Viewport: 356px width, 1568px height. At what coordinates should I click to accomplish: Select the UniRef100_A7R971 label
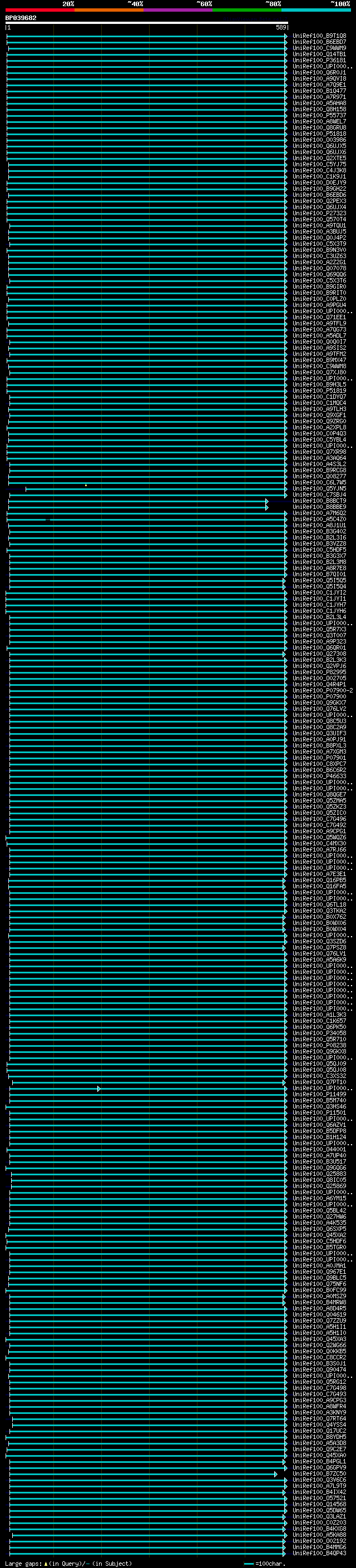click(319, 97)
